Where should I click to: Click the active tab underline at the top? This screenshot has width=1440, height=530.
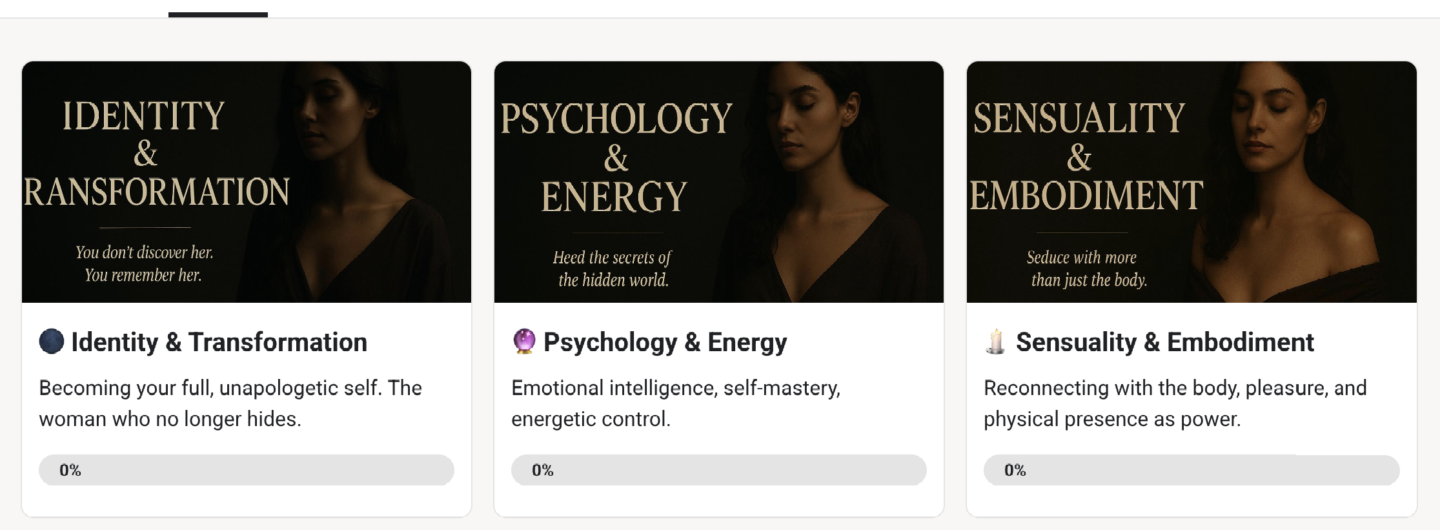pos(218,15)
